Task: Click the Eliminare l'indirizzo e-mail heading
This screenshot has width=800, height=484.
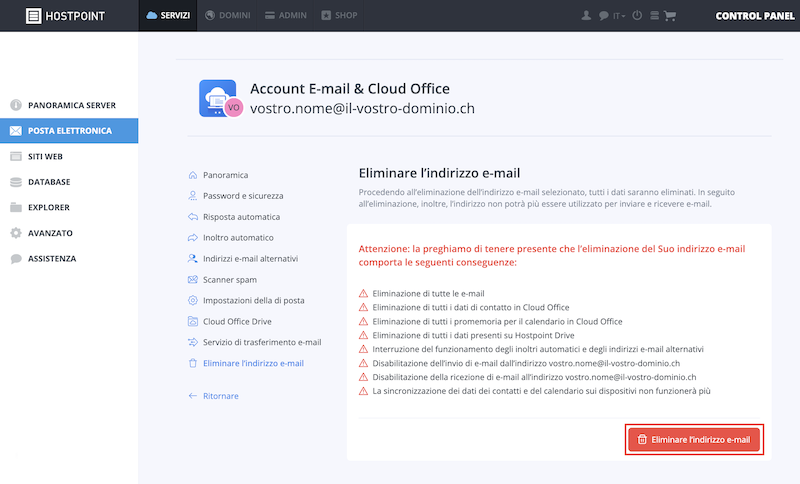Action: point(439,173)
